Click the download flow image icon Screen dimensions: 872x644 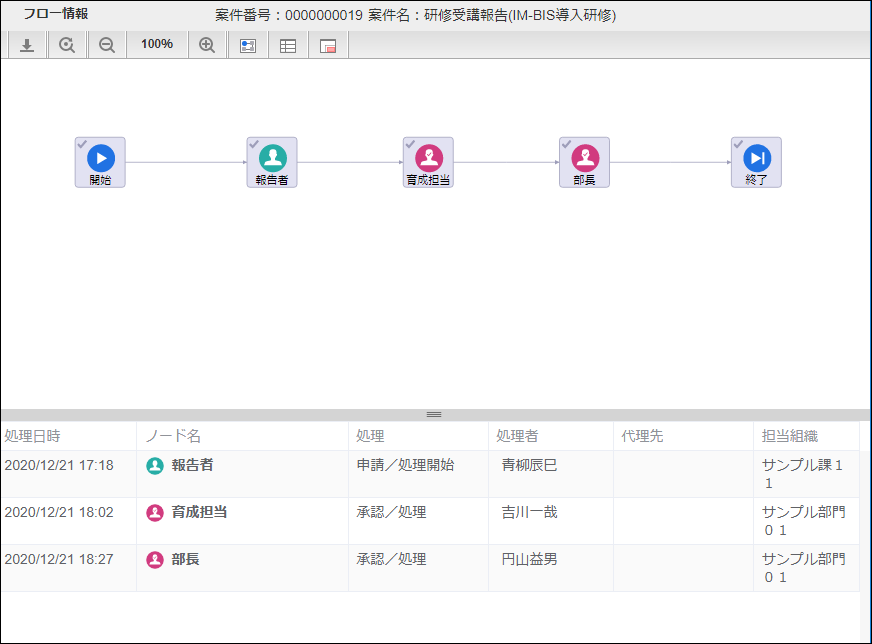(x=27, y=45)
